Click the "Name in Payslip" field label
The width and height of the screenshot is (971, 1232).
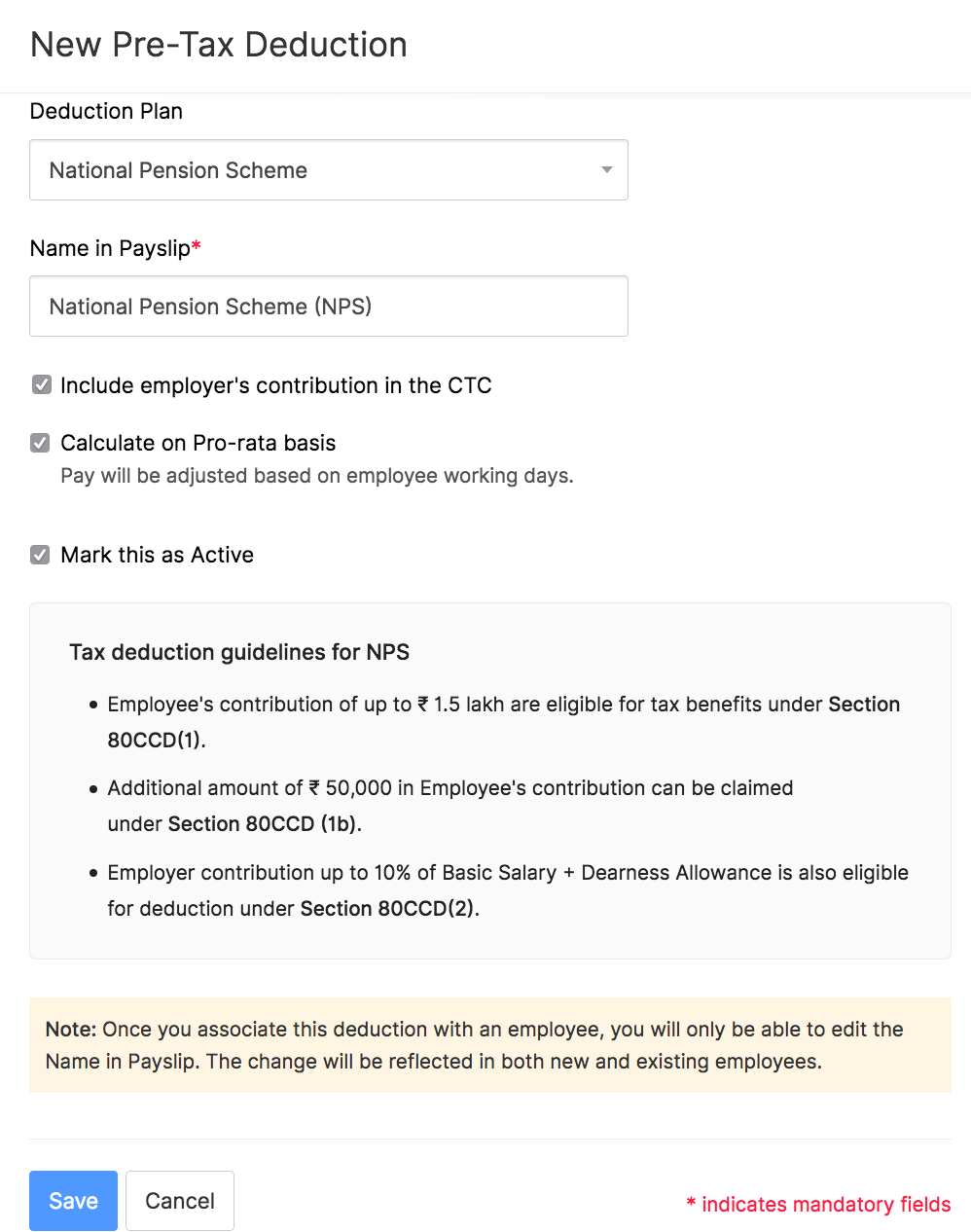pyautogui.click(x=110, y=248)
